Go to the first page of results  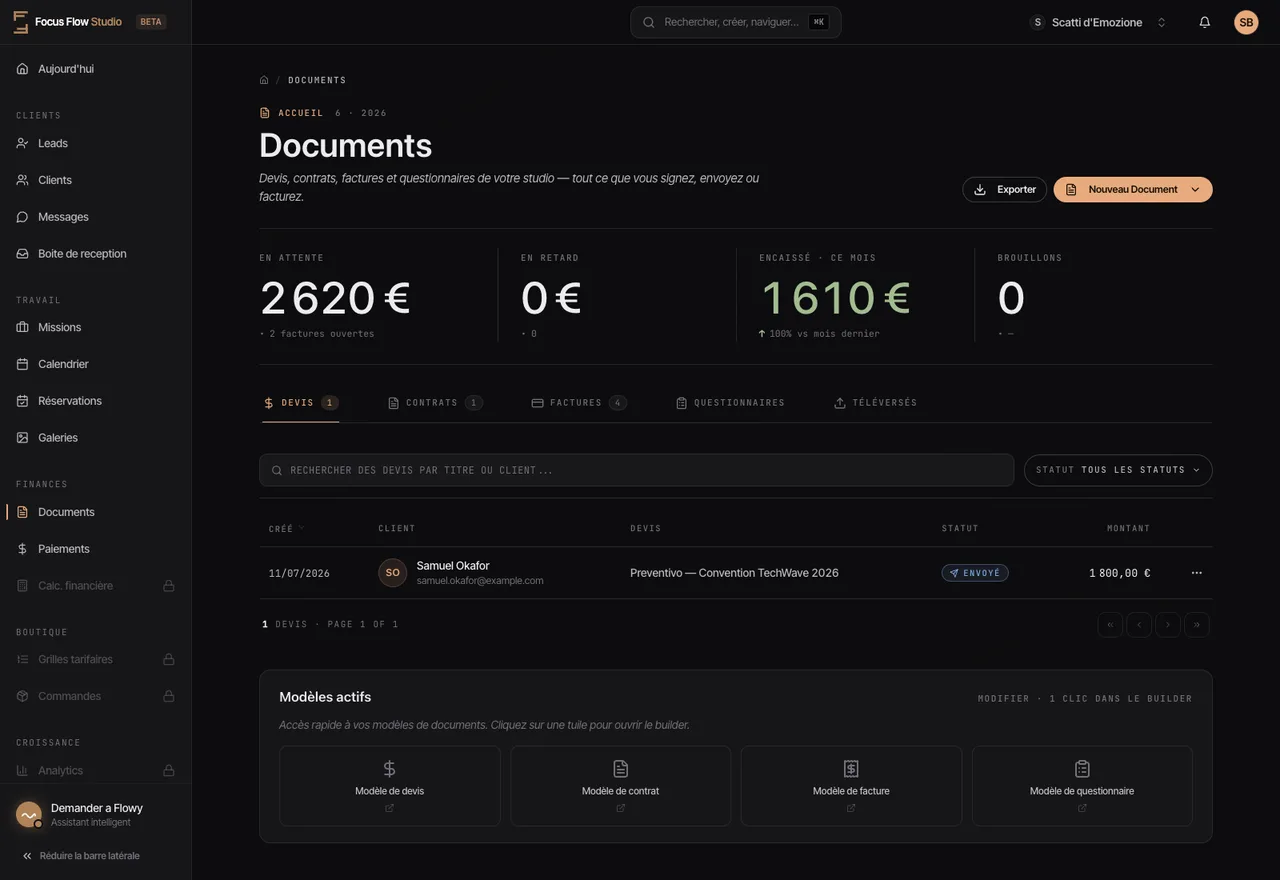coord(1110,625)
